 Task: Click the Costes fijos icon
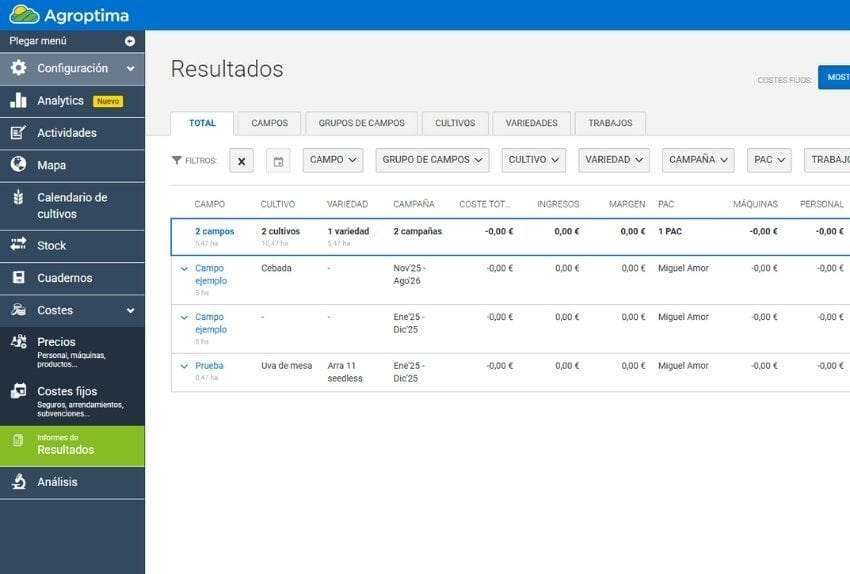point(18,391)
